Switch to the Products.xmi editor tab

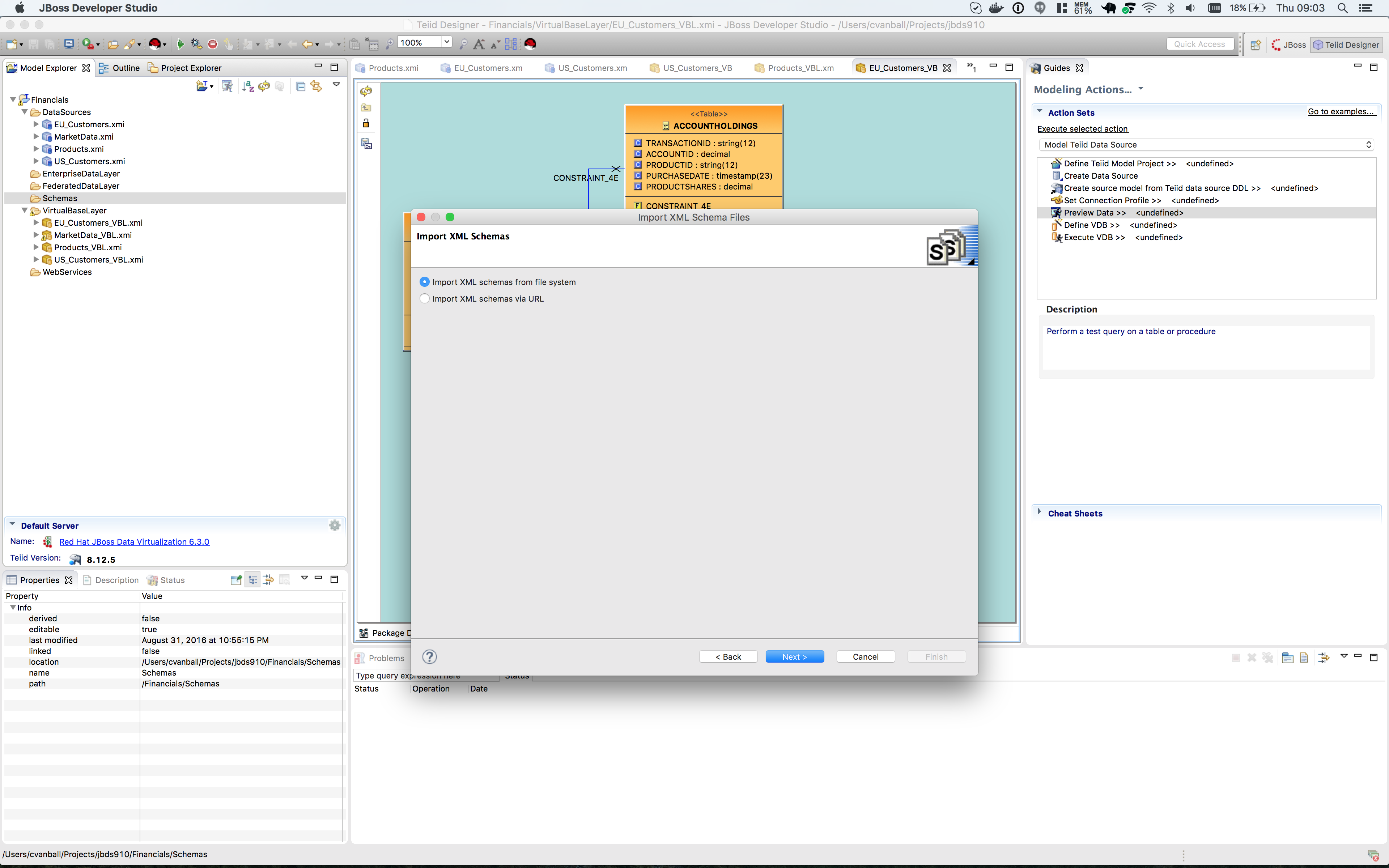394,68
